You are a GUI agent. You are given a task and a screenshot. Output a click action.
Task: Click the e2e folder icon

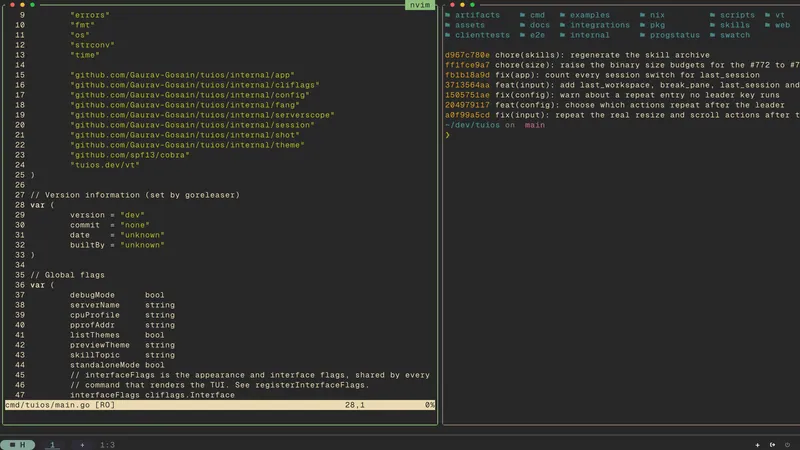522,35
